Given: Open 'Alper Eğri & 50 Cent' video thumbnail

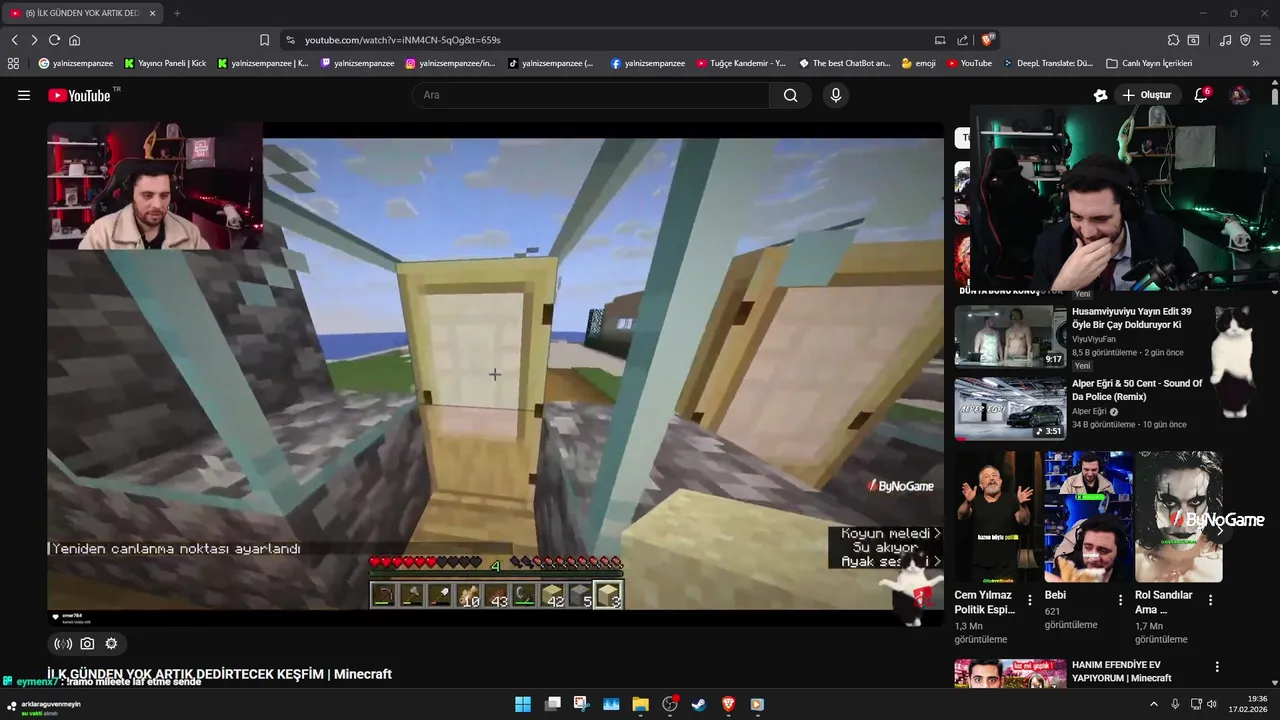Looking at the screenshot, I should coord(1010,408).
